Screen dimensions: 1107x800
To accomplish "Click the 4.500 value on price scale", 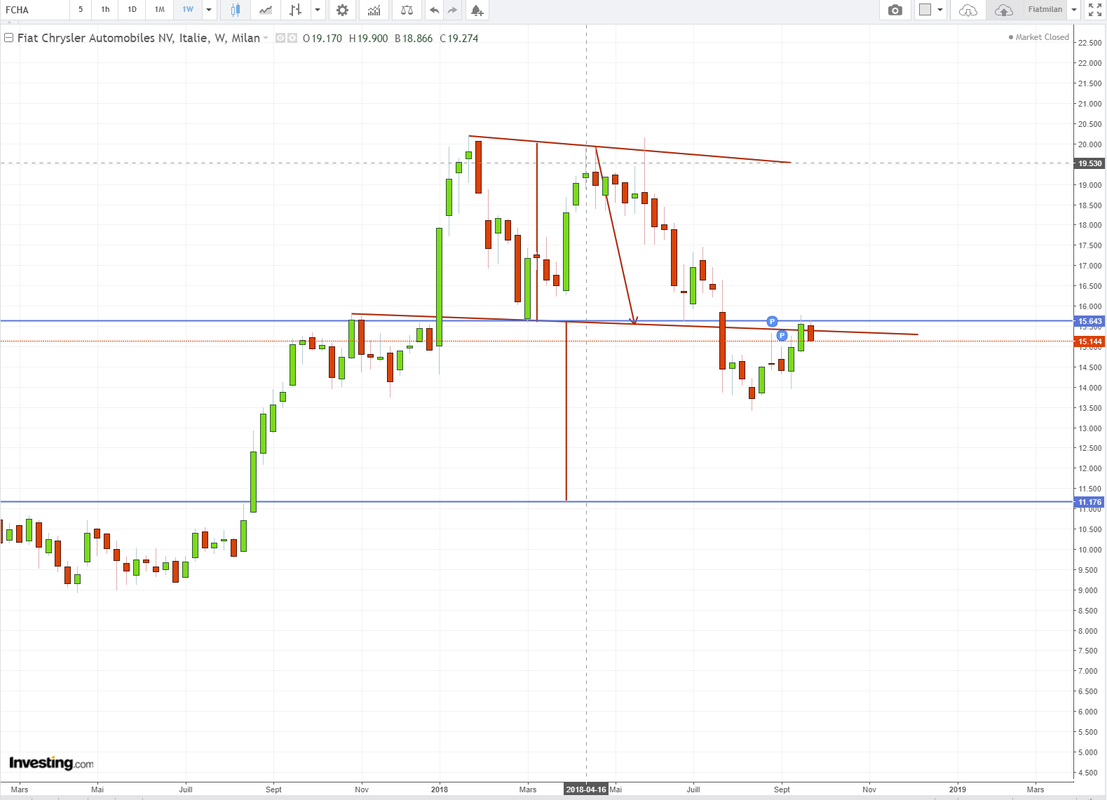I will (1090, 772).
